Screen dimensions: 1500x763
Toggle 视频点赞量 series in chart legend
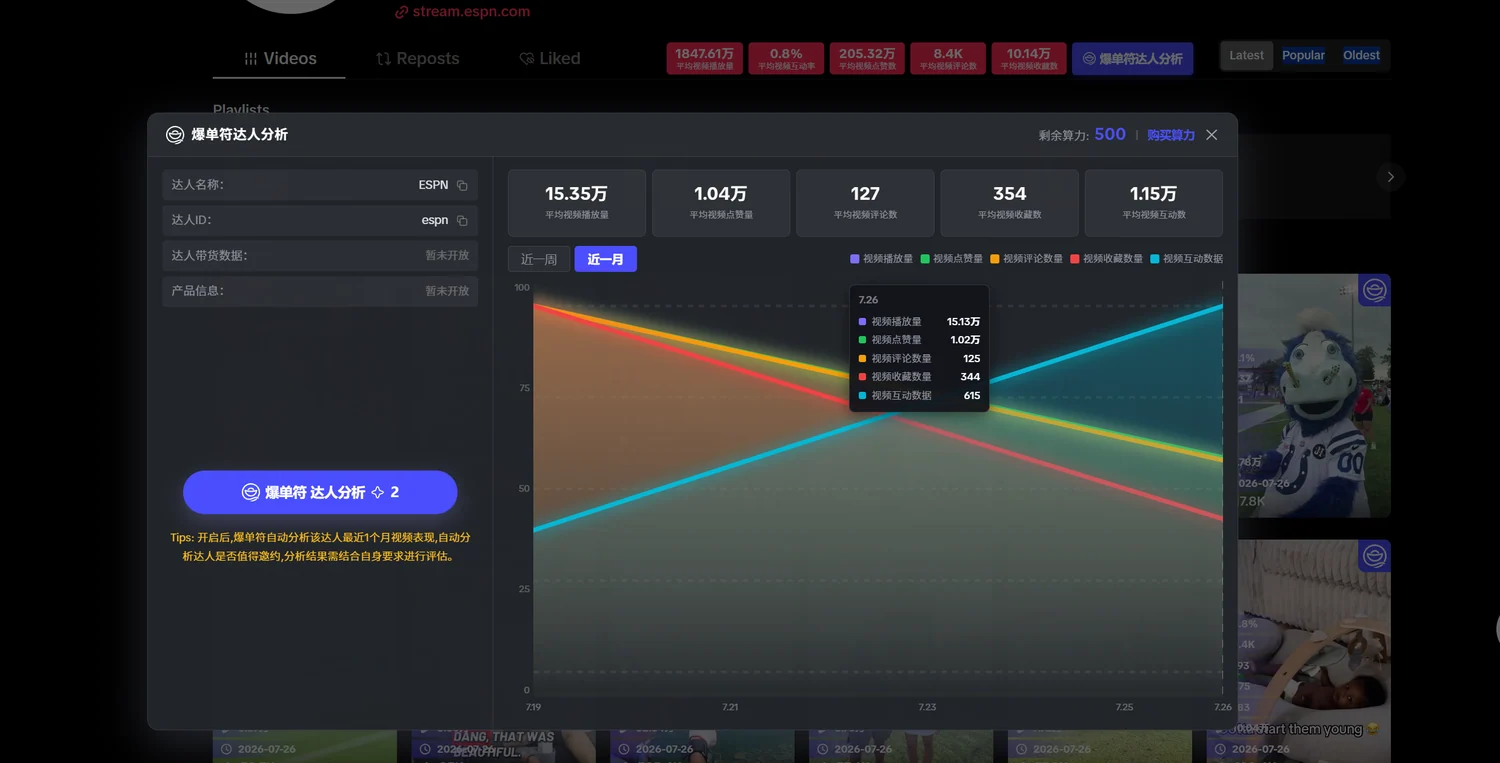point(951,259)
